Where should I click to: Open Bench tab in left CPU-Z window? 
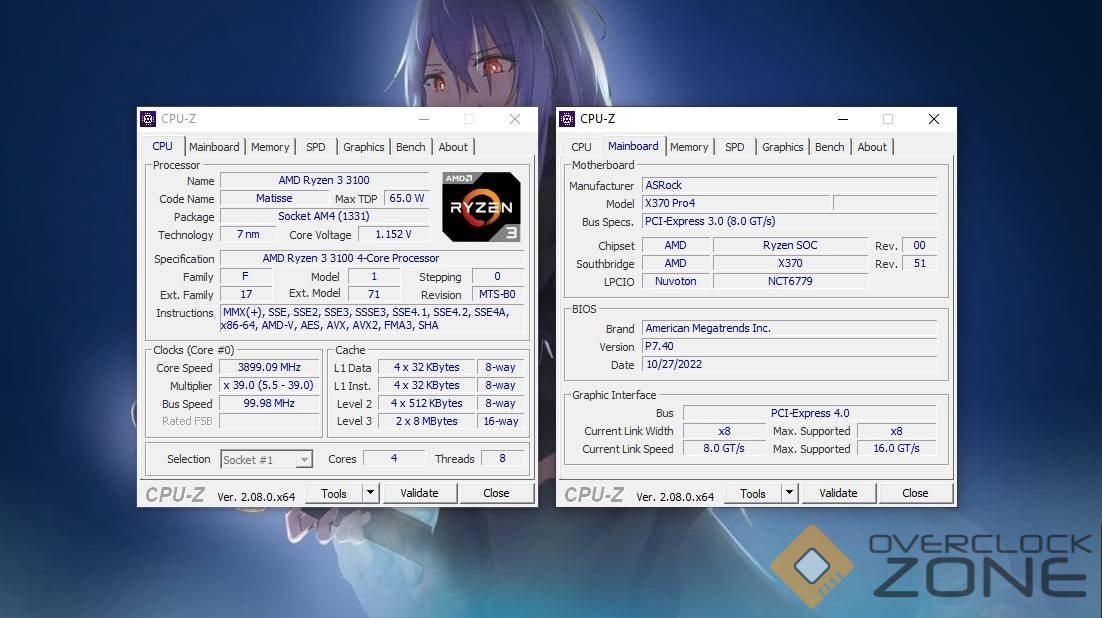coord(410,147)
